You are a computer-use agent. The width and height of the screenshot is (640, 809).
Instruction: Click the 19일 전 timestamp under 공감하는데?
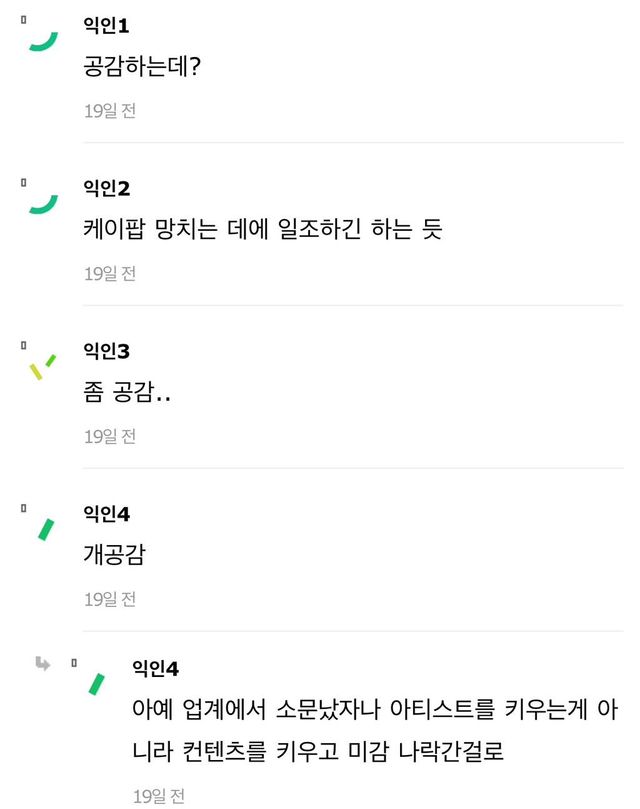(x=110, y=110)
